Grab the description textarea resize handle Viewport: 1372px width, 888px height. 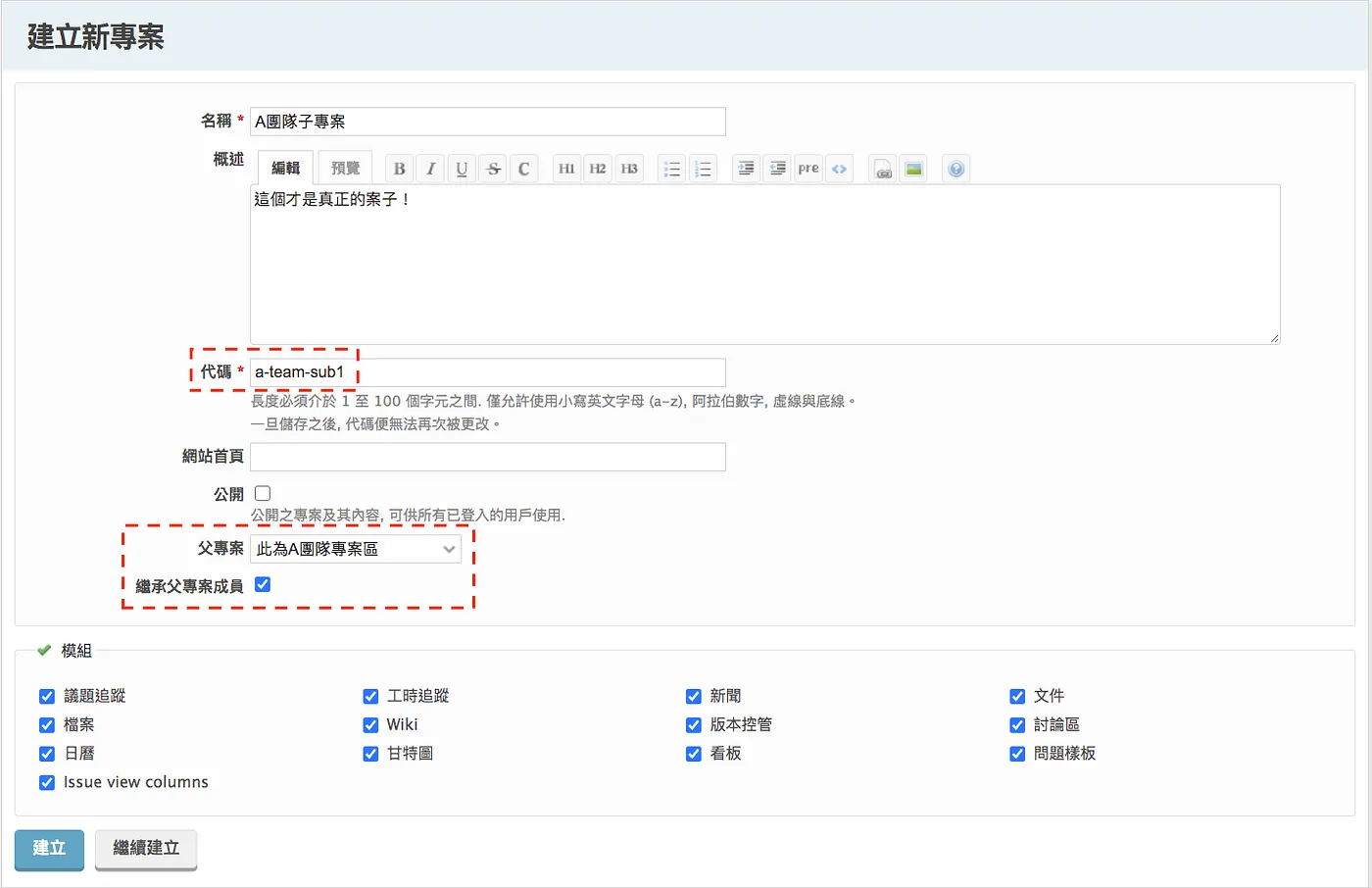(x=1274, y=338)
